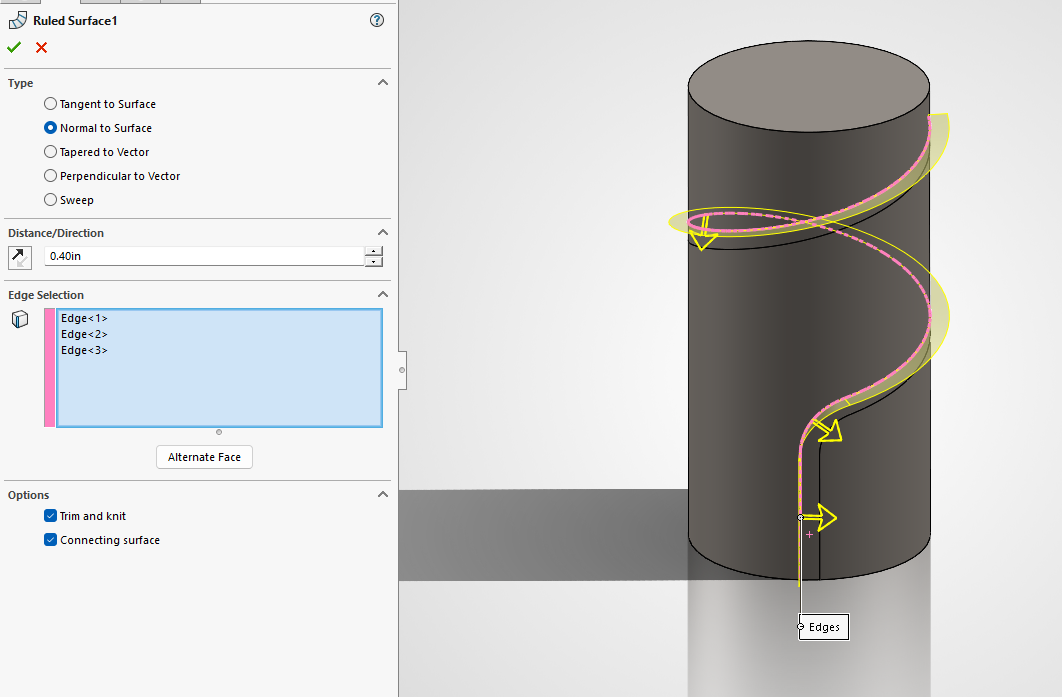
Task: Click the reverse direction arrow button
Action: (20, 257)
